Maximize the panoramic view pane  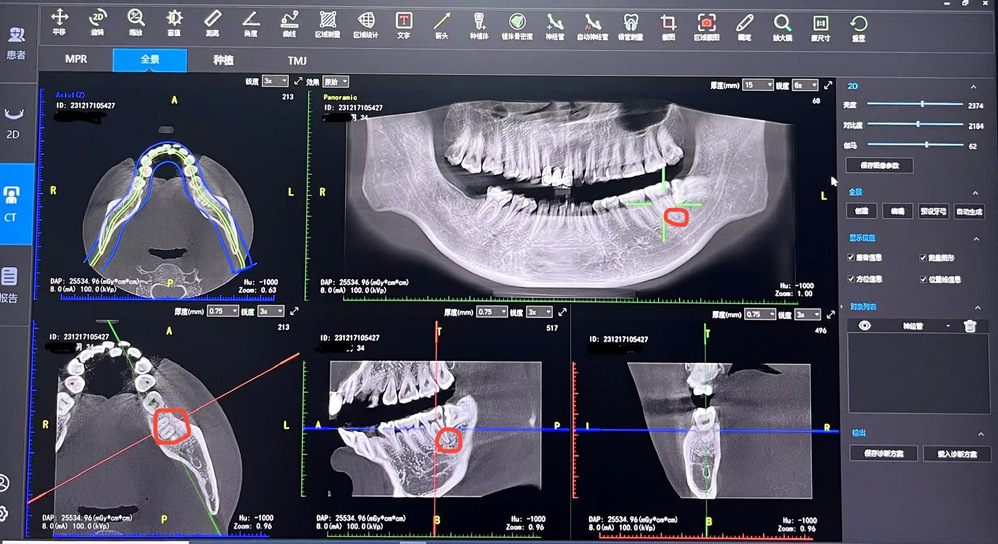pos(828,85)
